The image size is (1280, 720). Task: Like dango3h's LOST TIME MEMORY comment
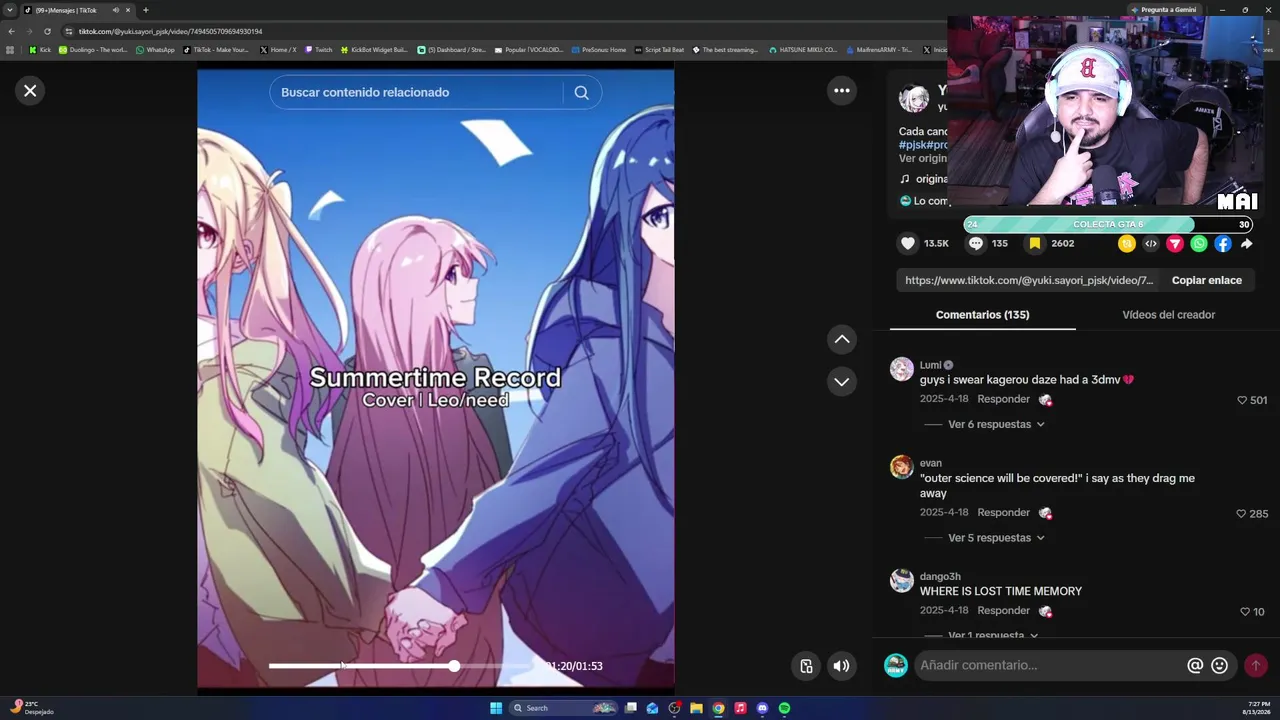pyautogui.click(x=1245, y=612)
